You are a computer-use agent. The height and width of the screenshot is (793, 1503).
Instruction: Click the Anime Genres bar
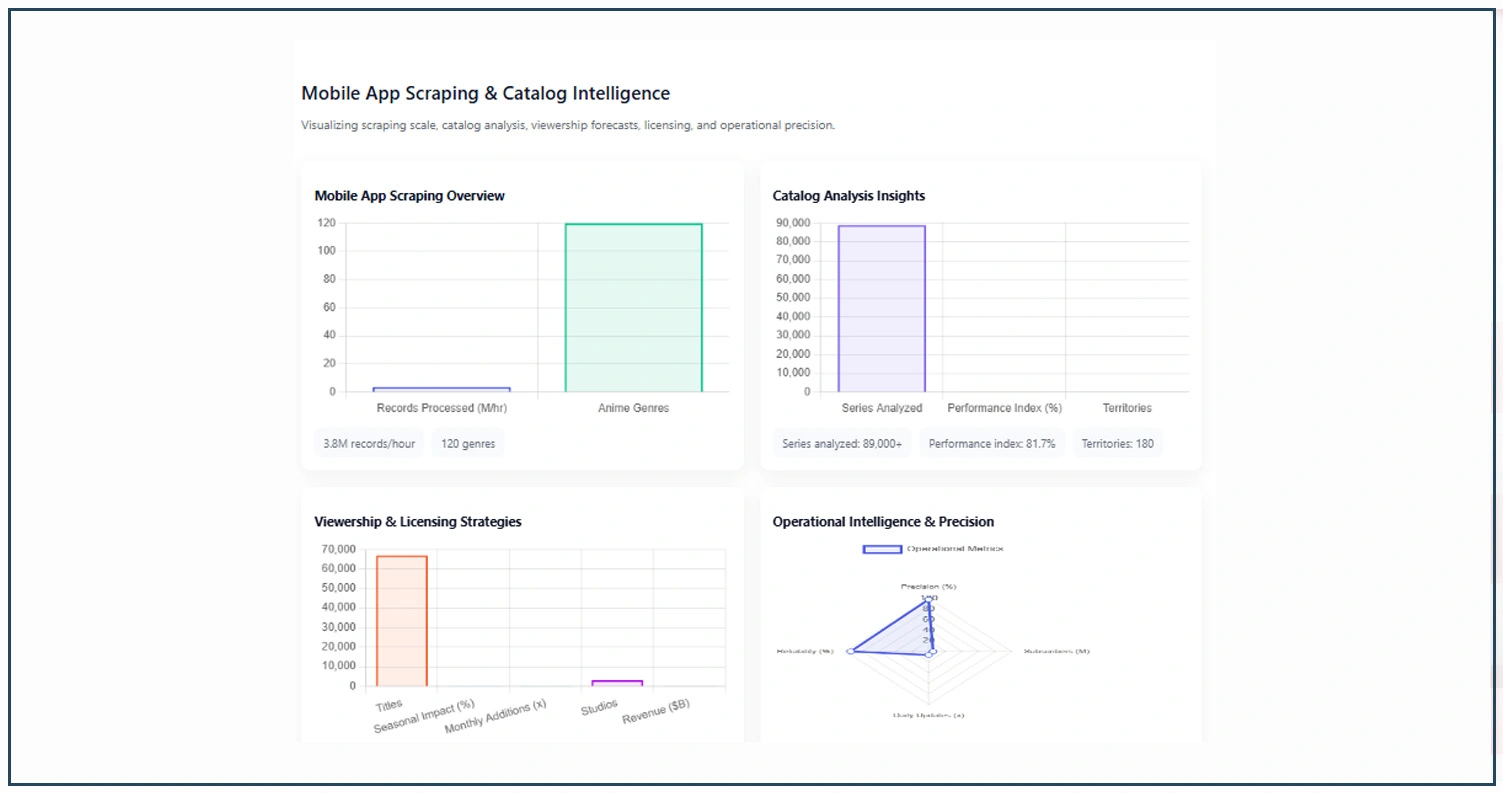tap(633, 305)
